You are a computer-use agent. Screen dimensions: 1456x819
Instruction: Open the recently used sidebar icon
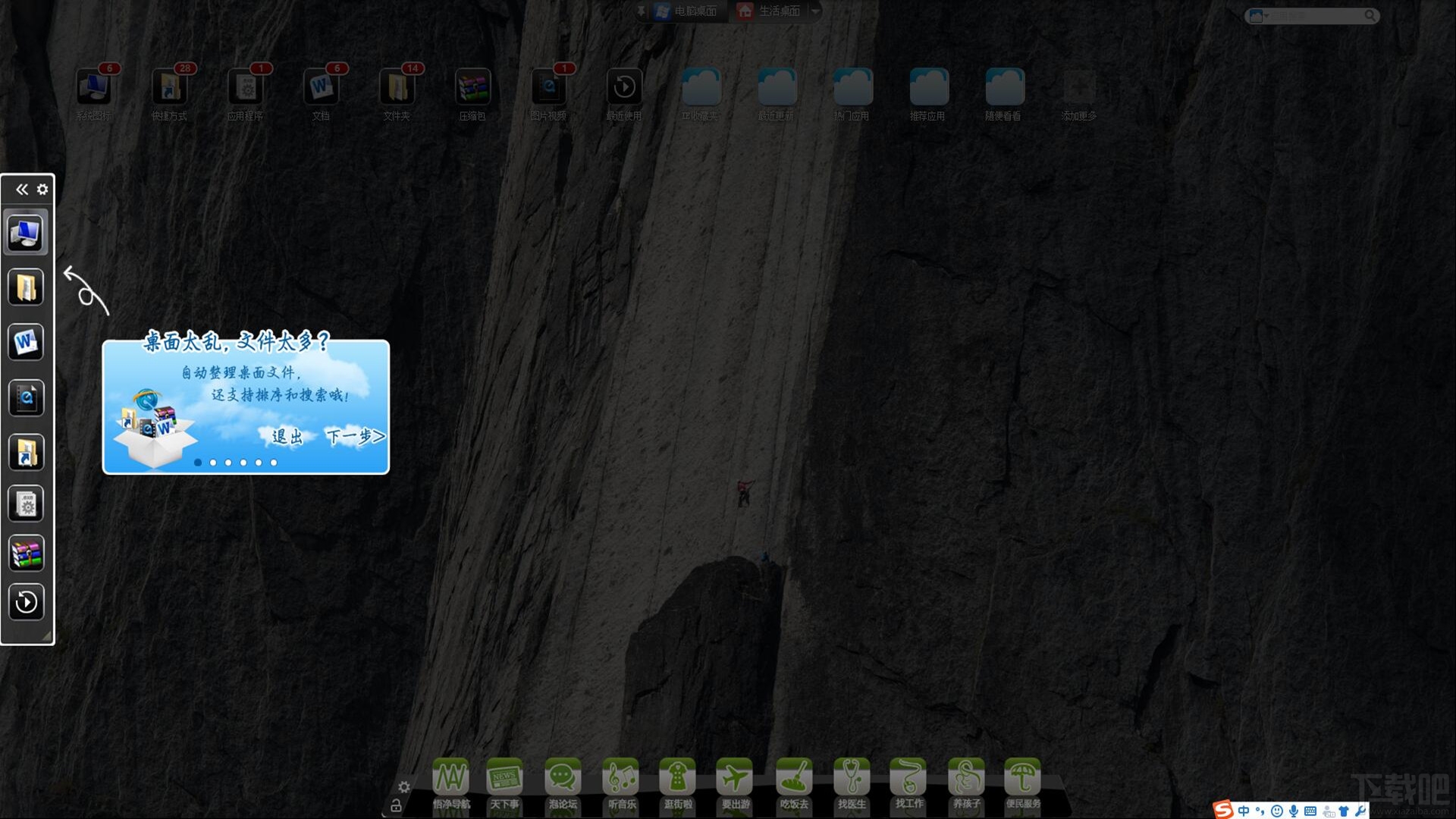(26, 603)
